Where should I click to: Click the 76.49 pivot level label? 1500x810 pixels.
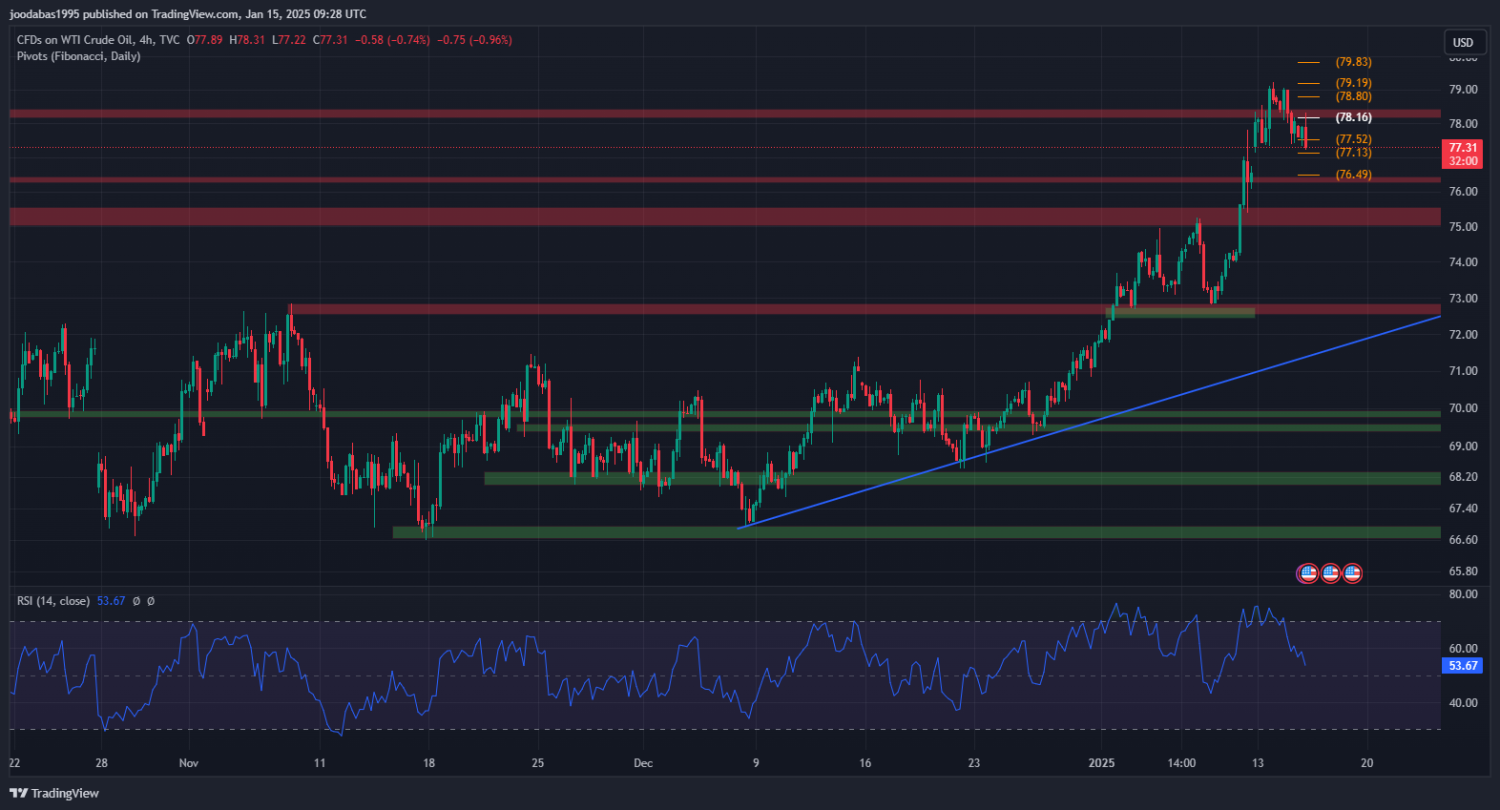pos(1353,174)
